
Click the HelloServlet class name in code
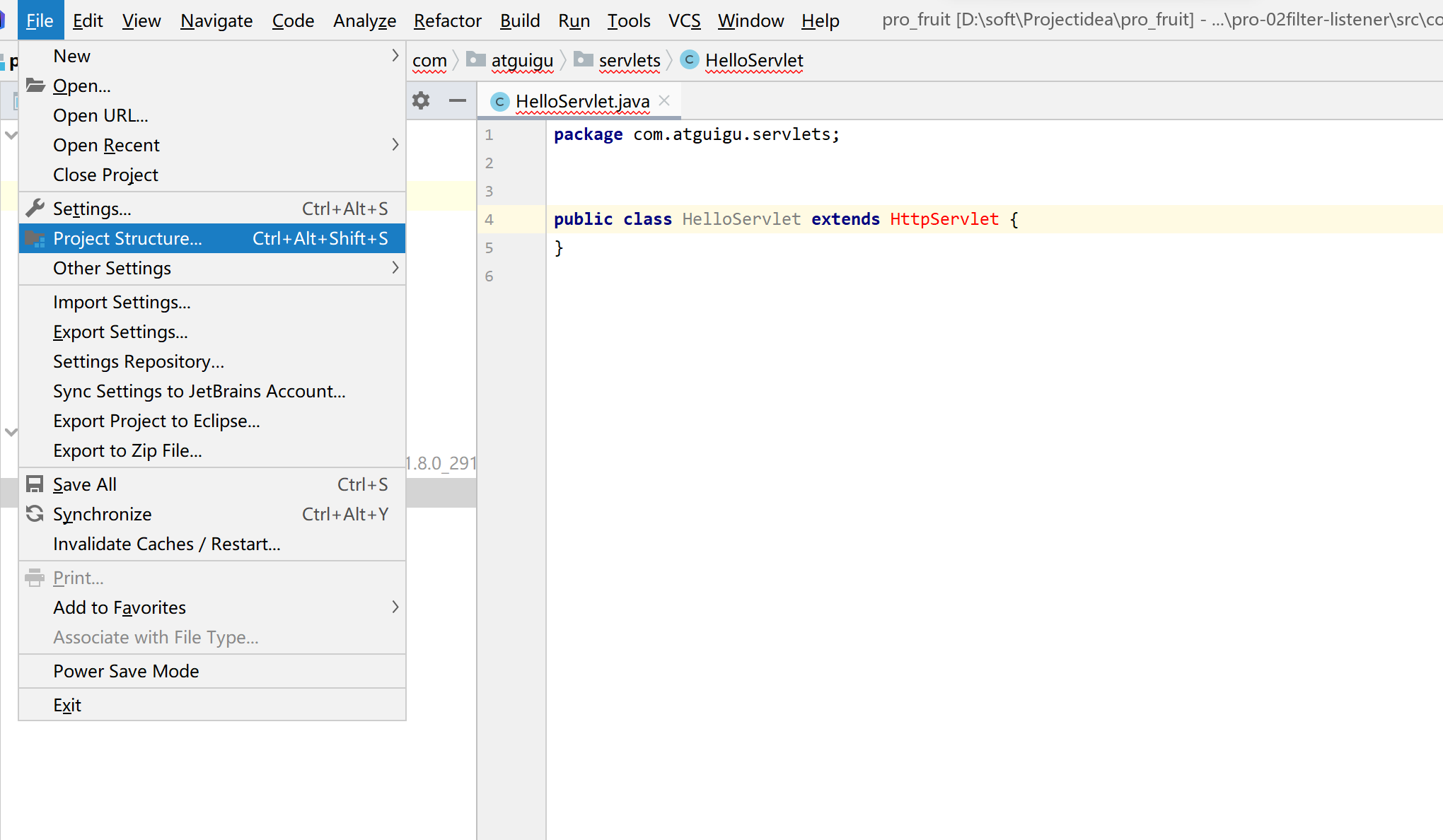pyautogui.click(x=741, y=219)
